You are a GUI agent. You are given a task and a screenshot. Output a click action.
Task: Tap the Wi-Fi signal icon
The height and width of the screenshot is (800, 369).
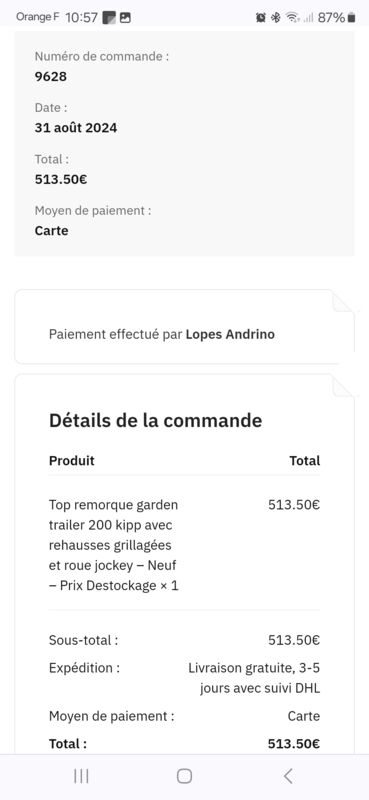click(x=292, y=18)
